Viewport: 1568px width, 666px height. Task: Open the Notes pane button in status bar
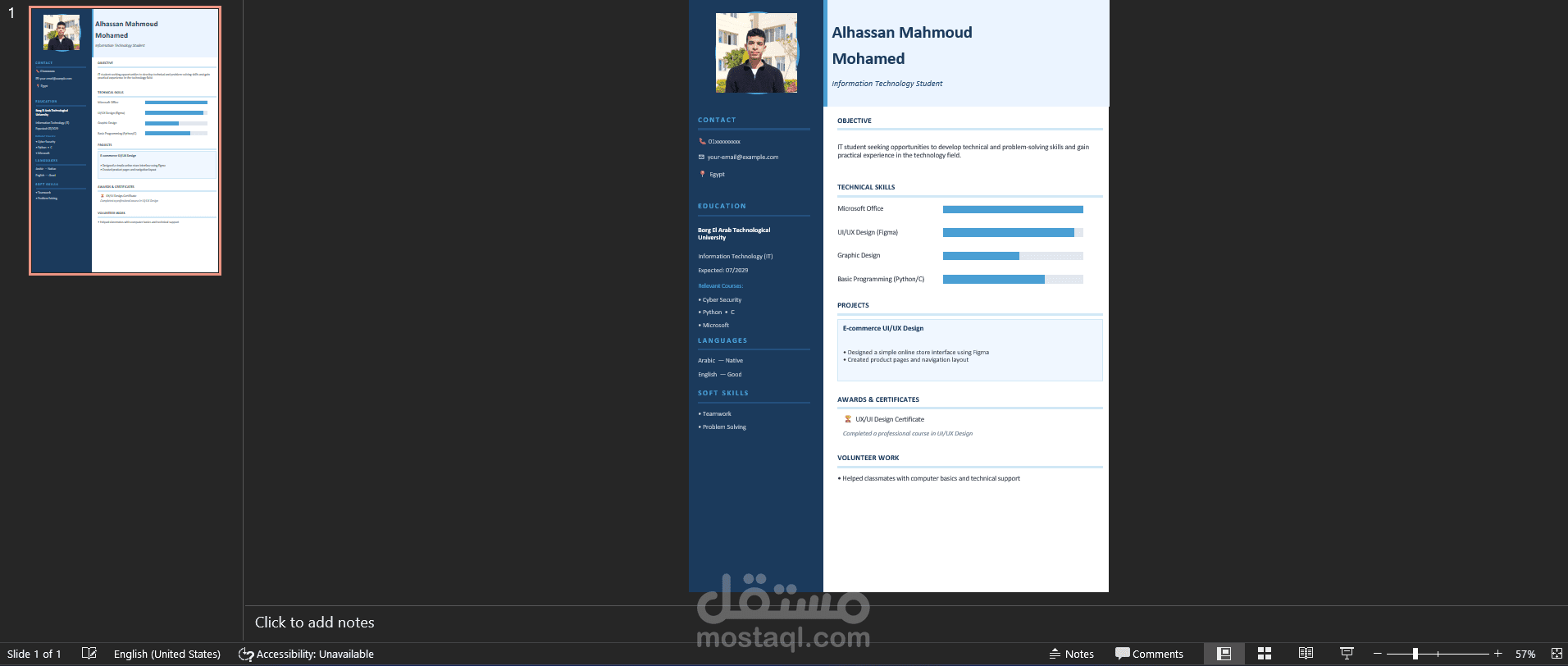[1071, 654]
